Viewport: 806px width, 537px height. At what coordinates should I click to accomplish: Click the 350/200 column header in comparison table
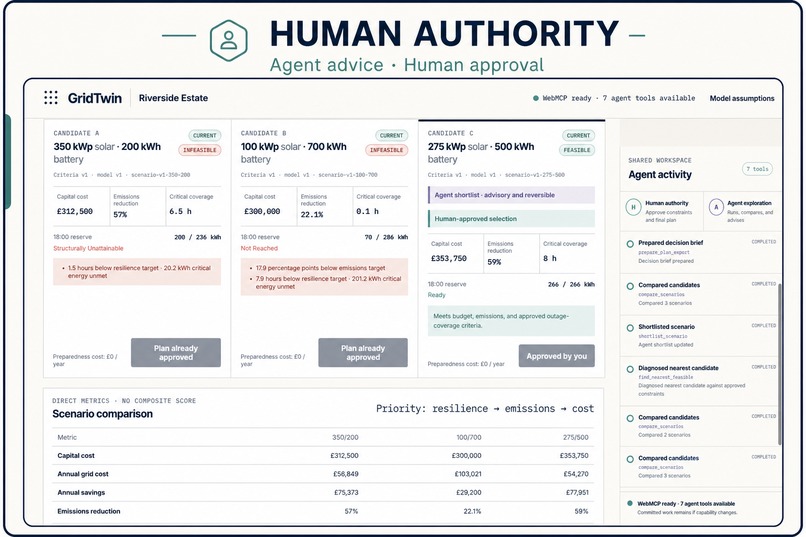345,437
